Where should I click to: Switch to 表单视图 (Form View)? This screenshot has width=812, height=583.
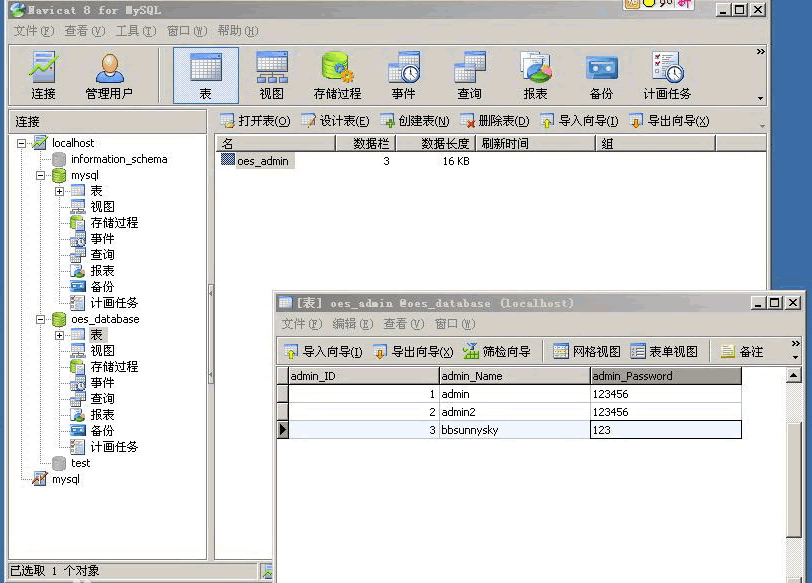coord(664,352)
